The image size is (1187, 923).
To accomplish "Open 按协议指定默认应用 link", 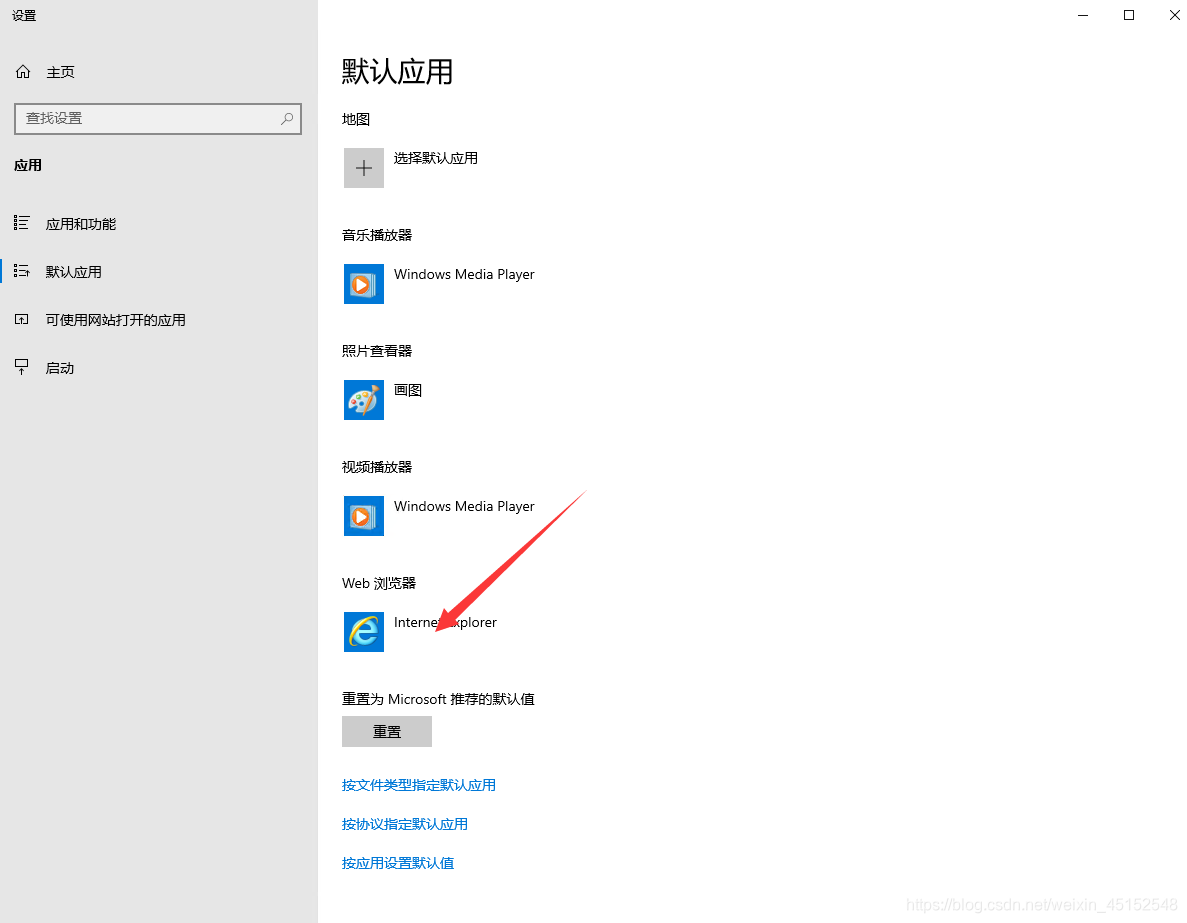I will point(405,824).
